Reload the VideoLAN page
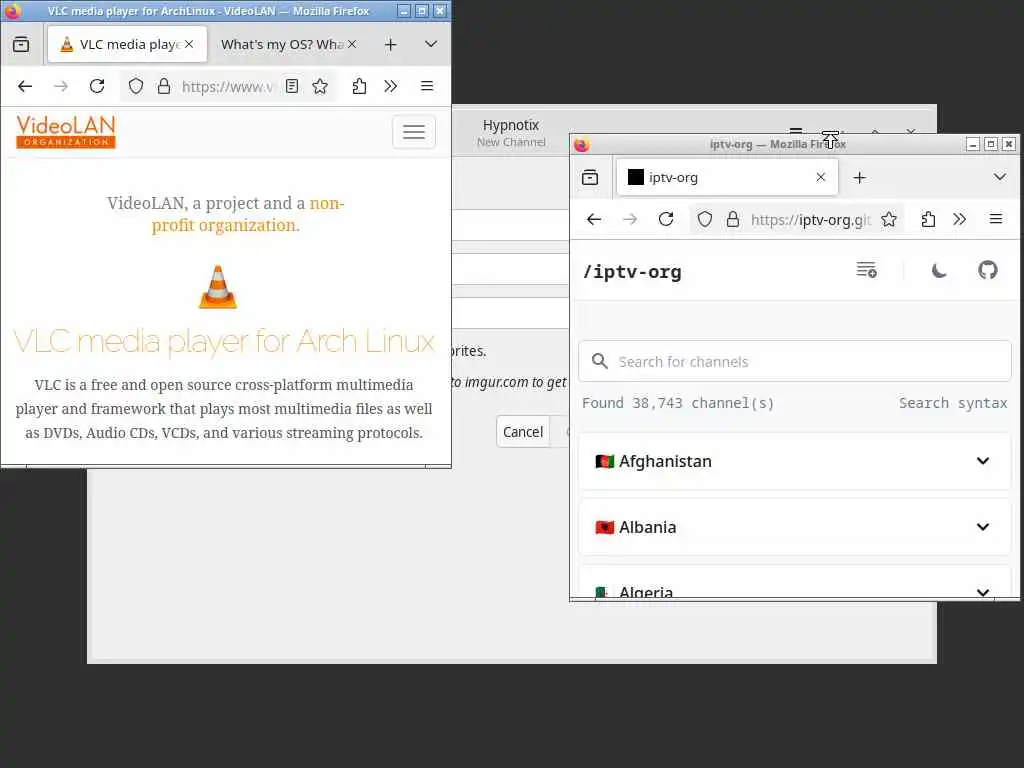This screenshot has height=768, width=1024. pos(97,86)
